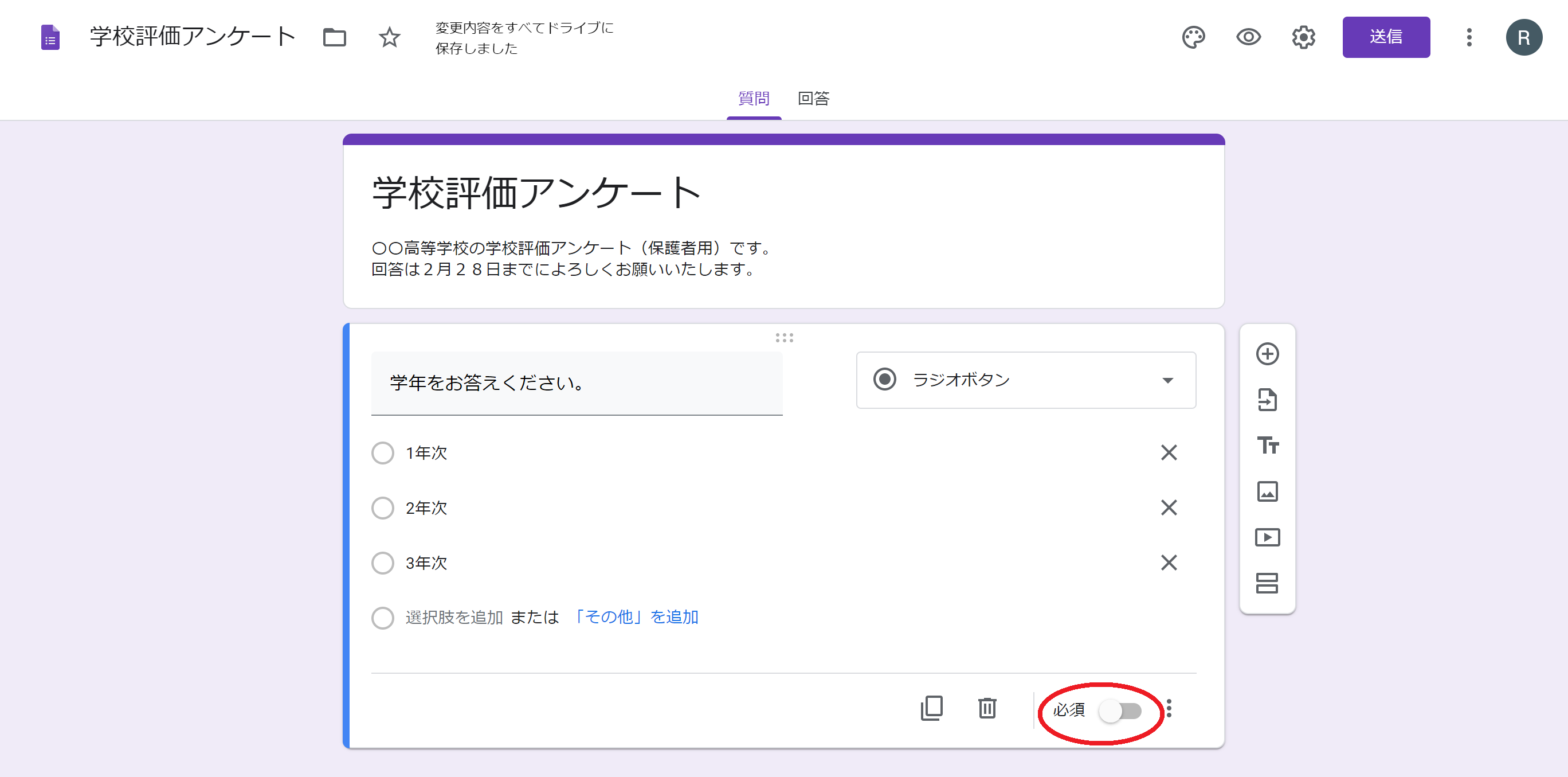Add an image

coord(1267,491)
